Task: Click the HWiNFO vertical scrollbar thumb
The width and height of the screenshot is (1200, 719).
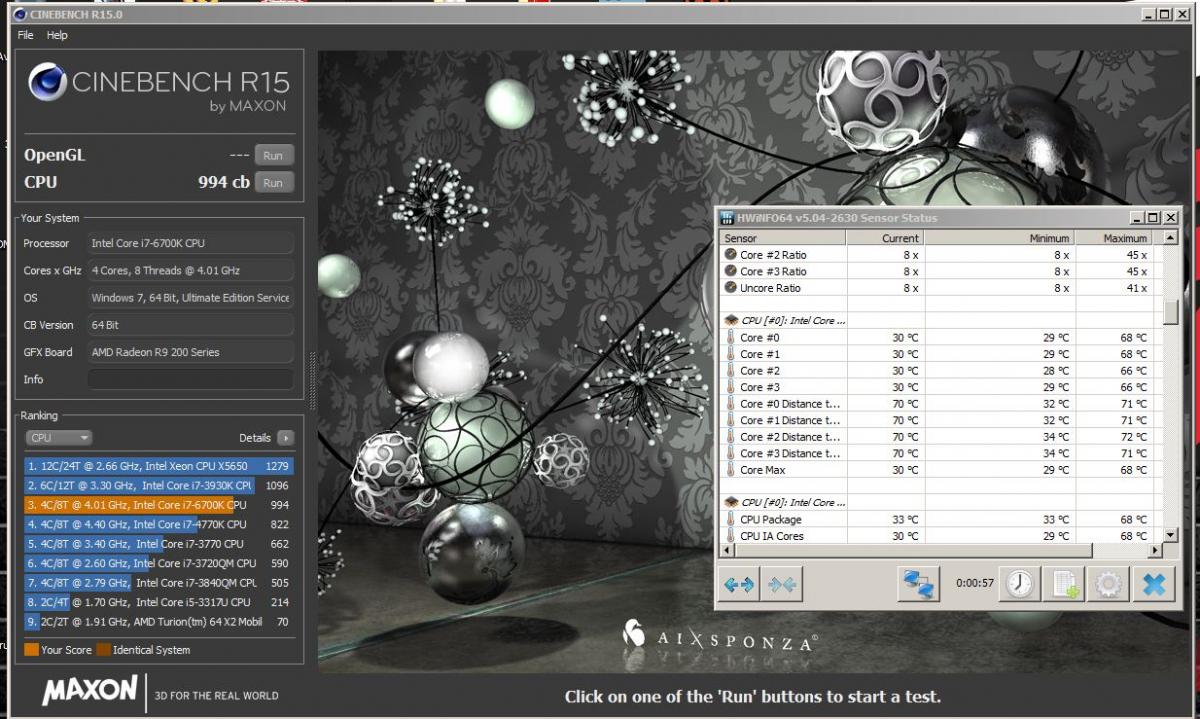Action: click(1170, 312)
